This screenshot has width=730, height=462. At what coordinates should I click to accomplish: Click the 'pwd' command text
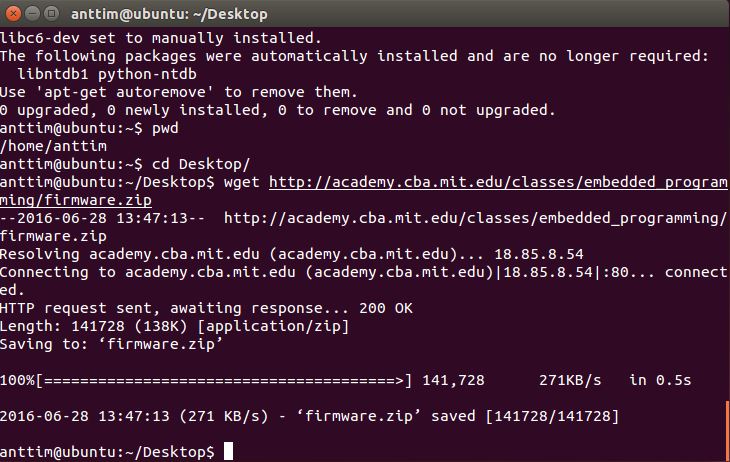(x=165, y=129)
